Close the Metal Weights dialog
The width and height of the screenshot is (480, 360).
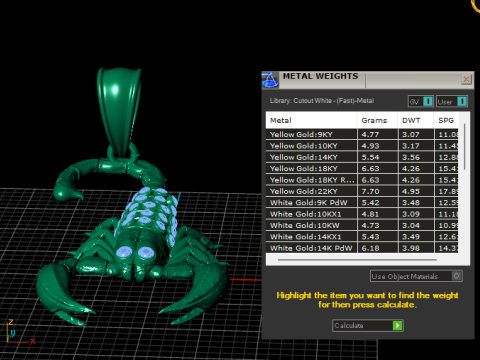[x=466, y=79]
